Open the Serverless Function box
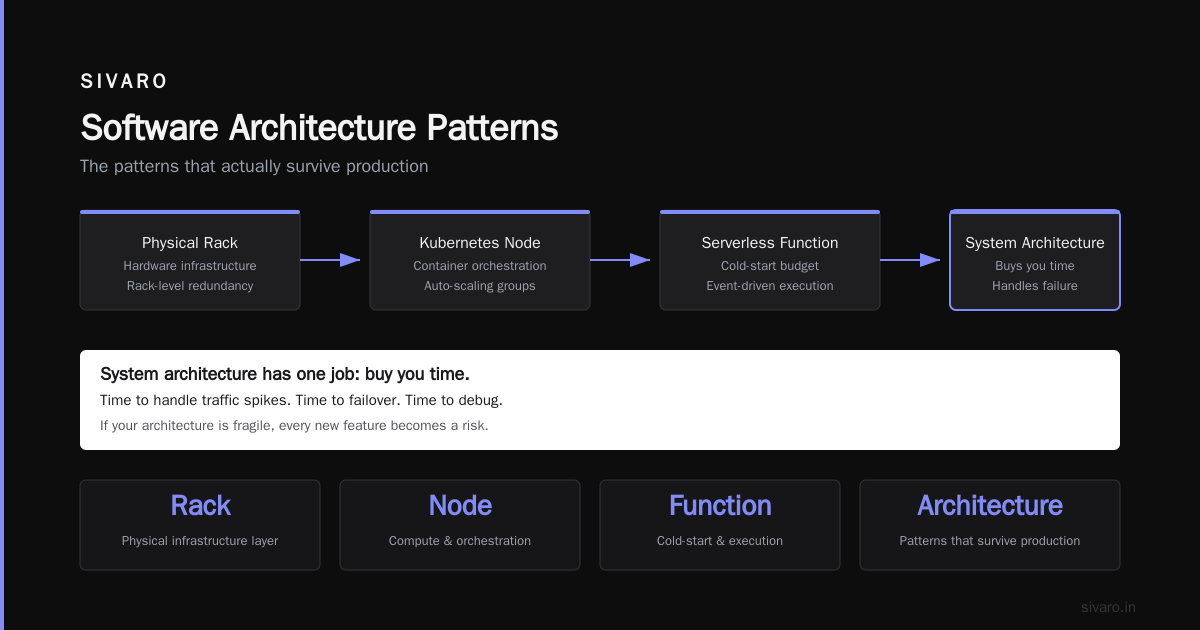Viewport: 1200px width, 630px height. pyautogui.click(x=770, y=260)
